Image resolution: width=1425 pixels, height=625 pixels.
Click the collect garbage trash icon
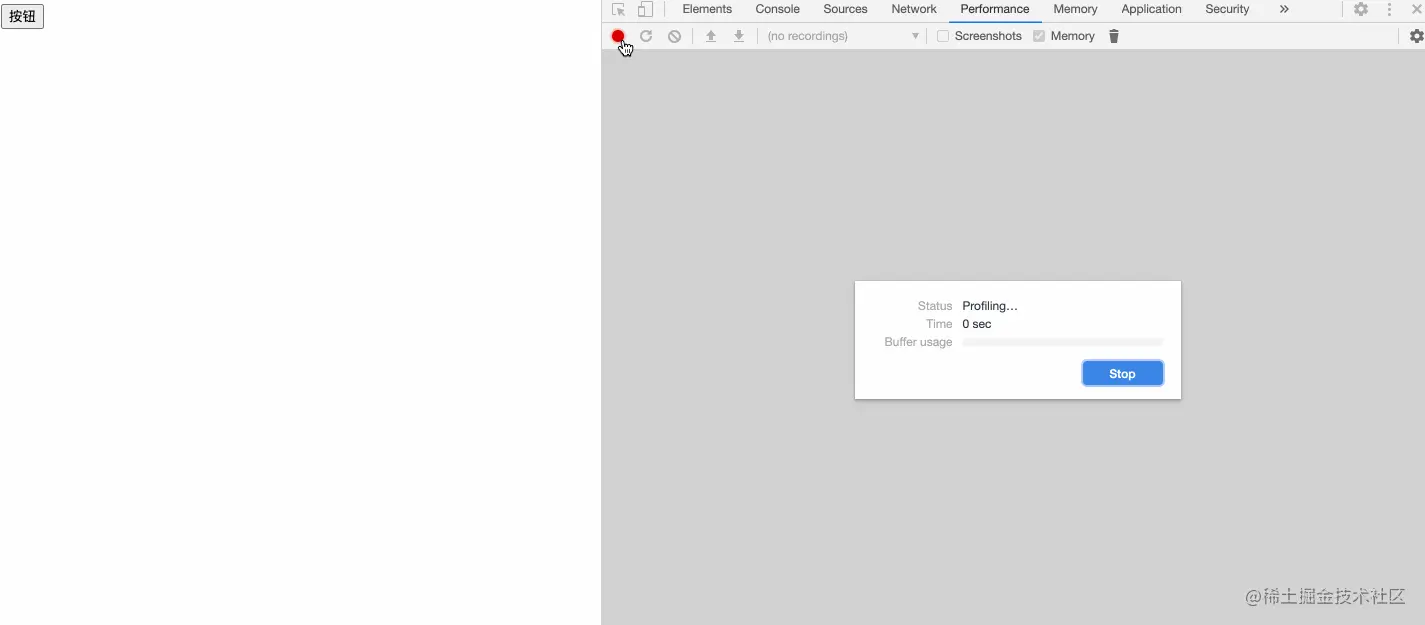pos(1114,36)
